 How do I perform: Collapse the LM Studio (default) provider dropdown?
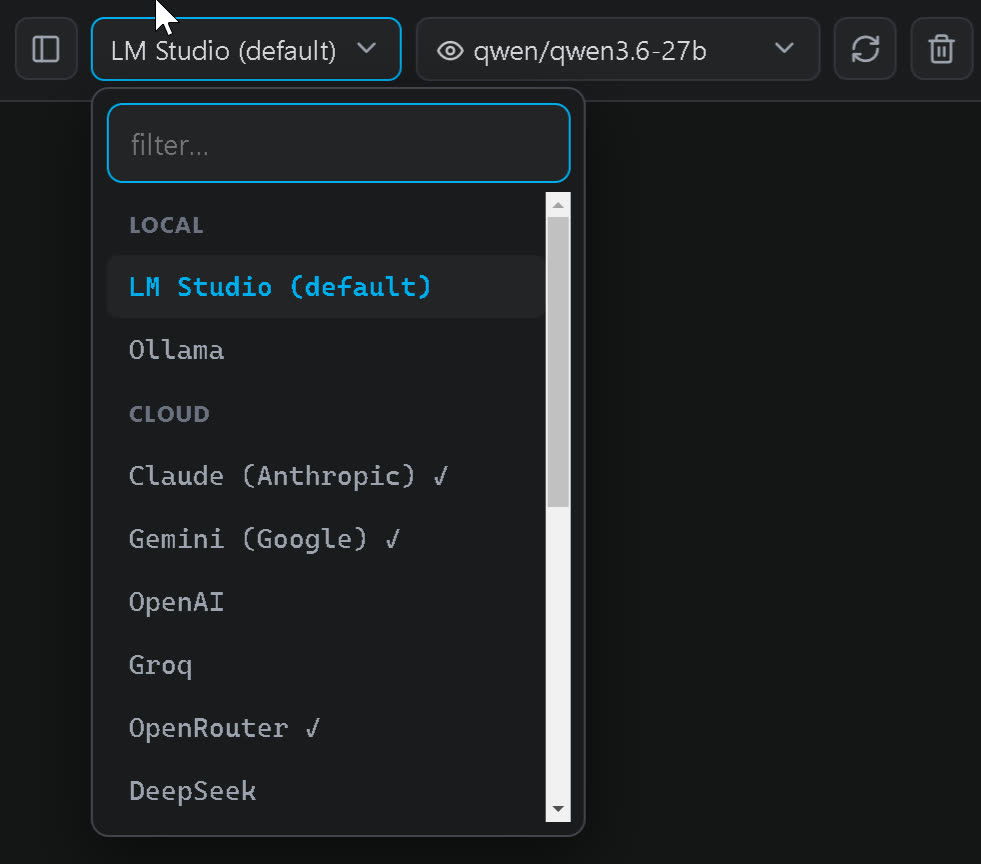246,49
